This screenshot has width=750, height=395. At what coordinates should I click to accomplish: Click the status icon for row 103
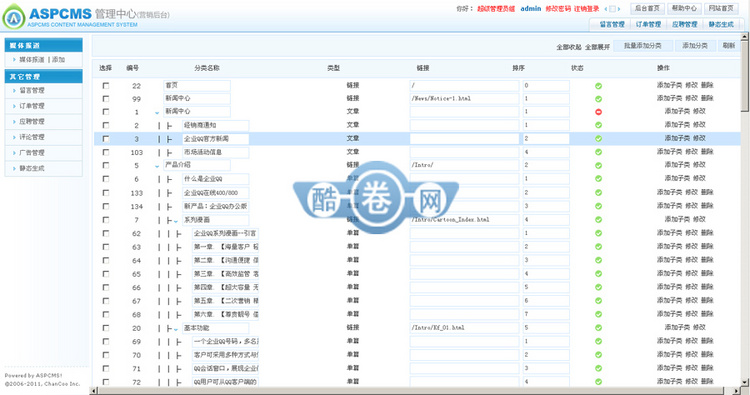(x=598, y=152)
